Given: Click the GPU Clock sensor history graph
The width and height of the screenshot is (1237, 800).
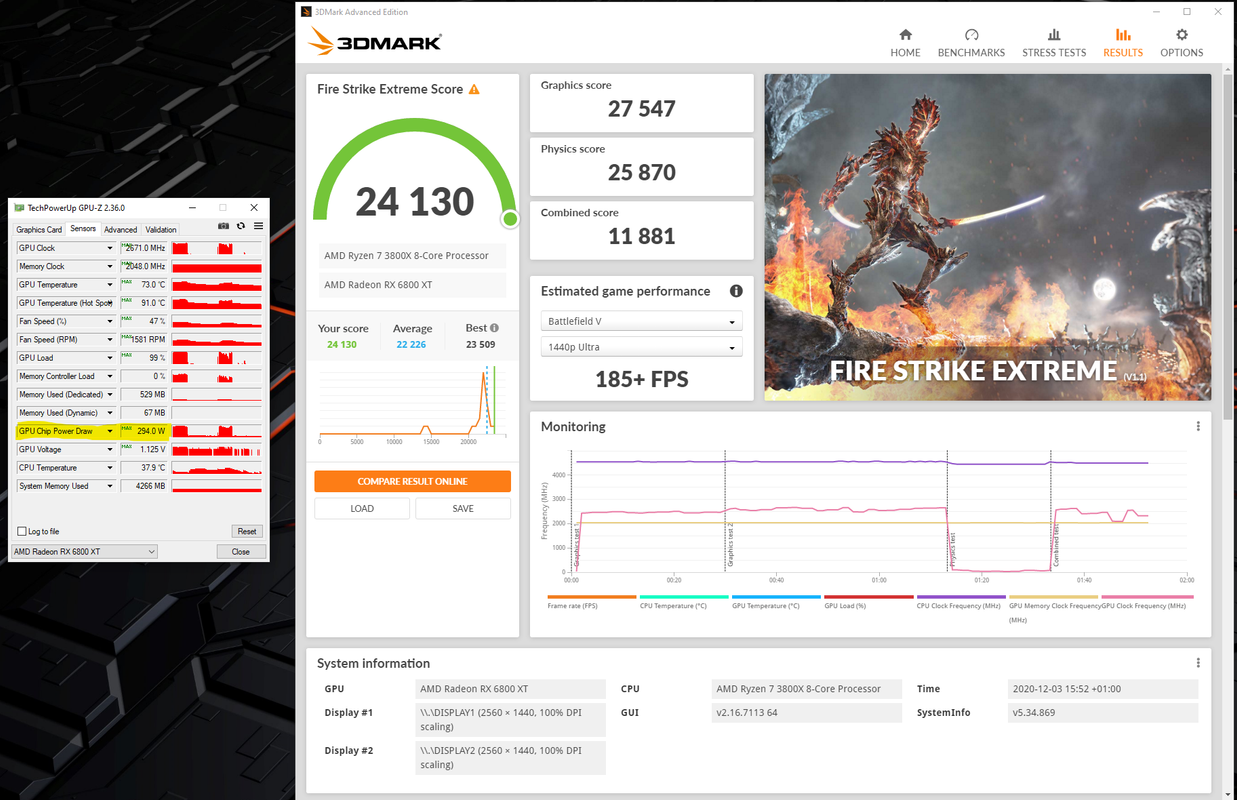Looking at the screenshot, I should (216, 248).
